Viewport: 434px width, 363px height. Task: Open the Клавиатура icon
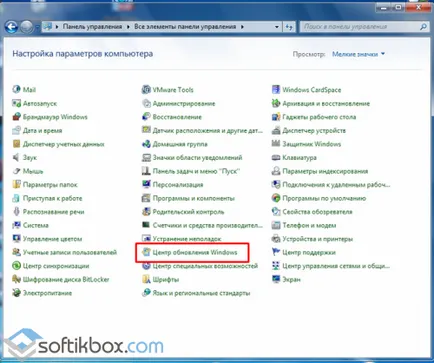[x=276, y=157]
